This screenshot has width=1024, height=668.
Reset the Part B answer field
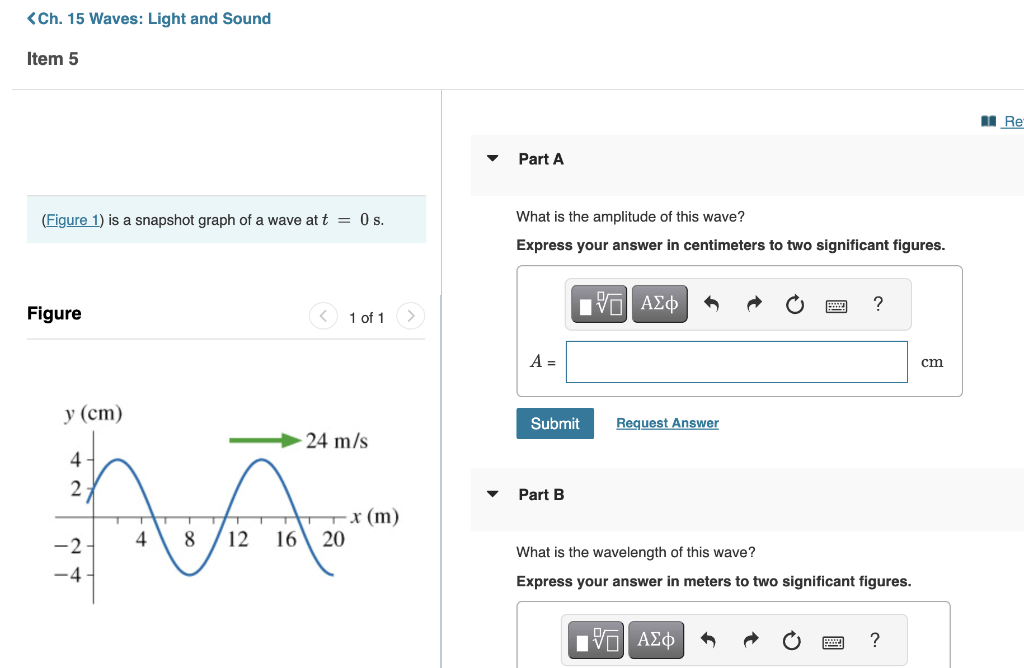[792, 640]
